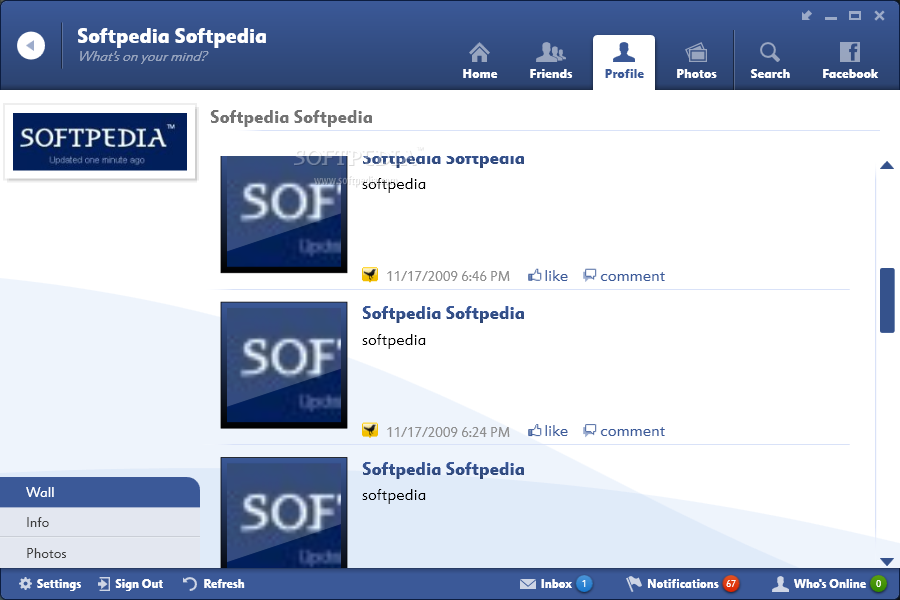Viewport: 900px width, 600px height.
Task: Click the scroll up arrow of wall feed
Action: click(887, 165)
